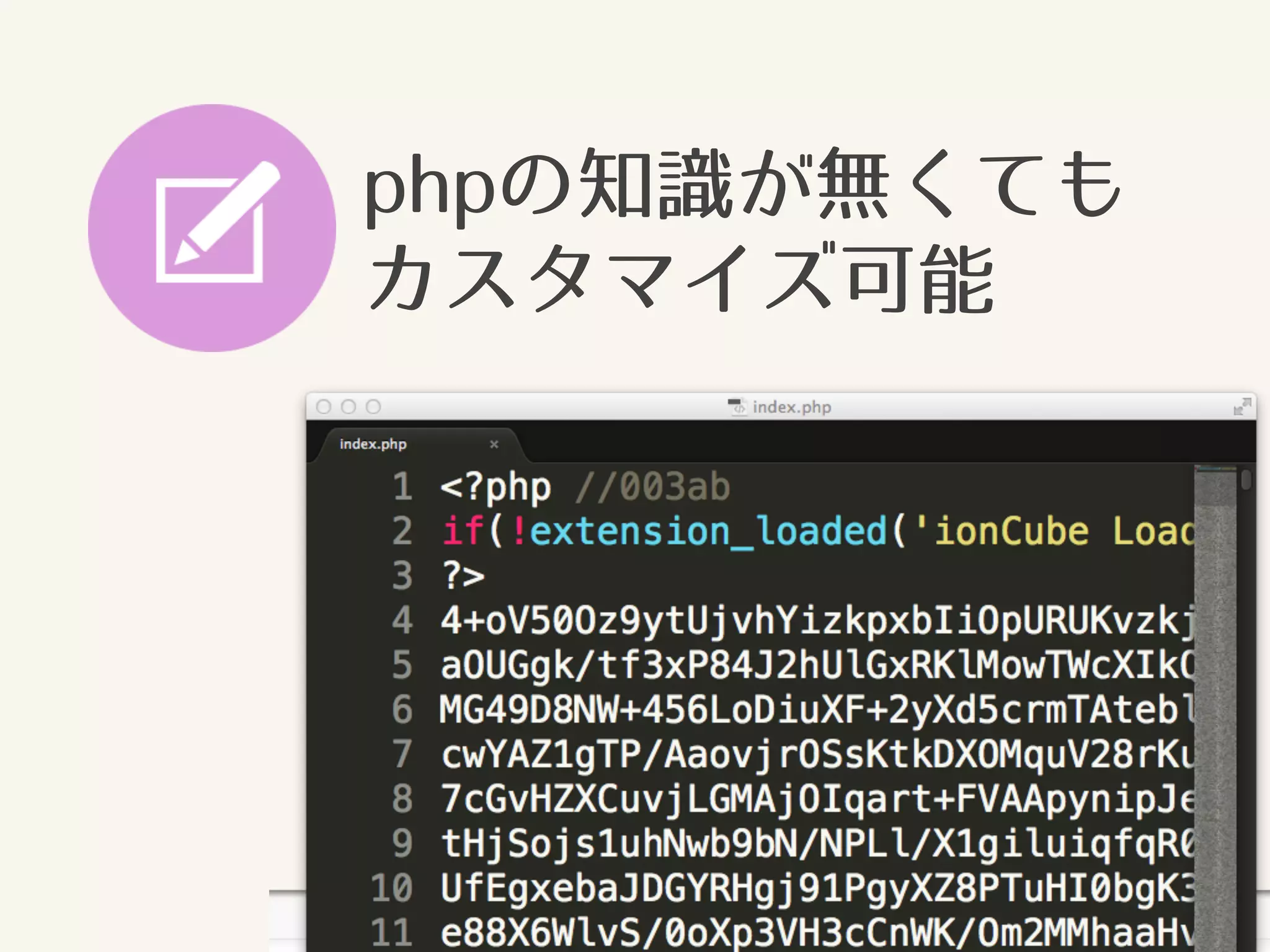Viewport: 1270px width, 952px height.
Task: Click the line starting 'UfEgxebaJDGYRHgj'
Action: coord(817,889)
